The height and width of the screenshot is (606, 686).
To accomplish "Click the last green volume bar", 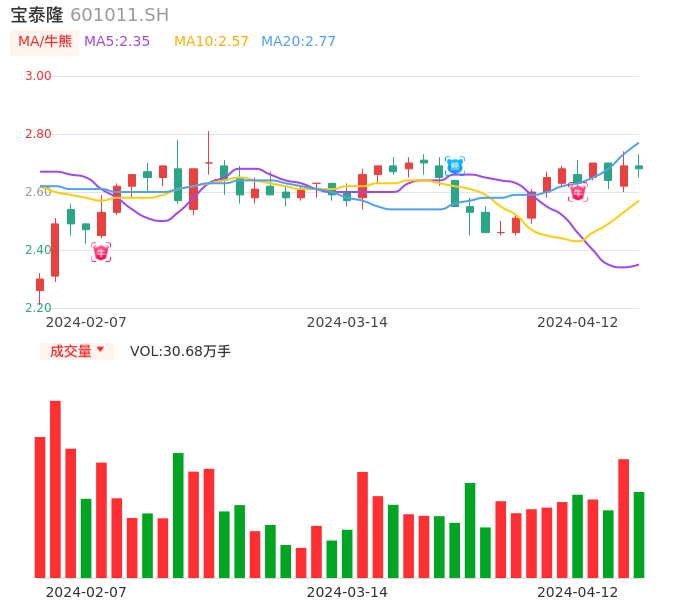I will click(x=639, y=534).
